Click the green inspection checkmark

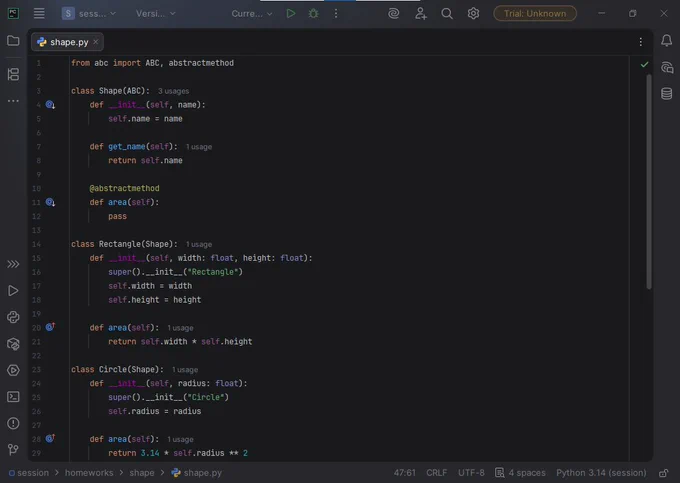coord(644,65)
